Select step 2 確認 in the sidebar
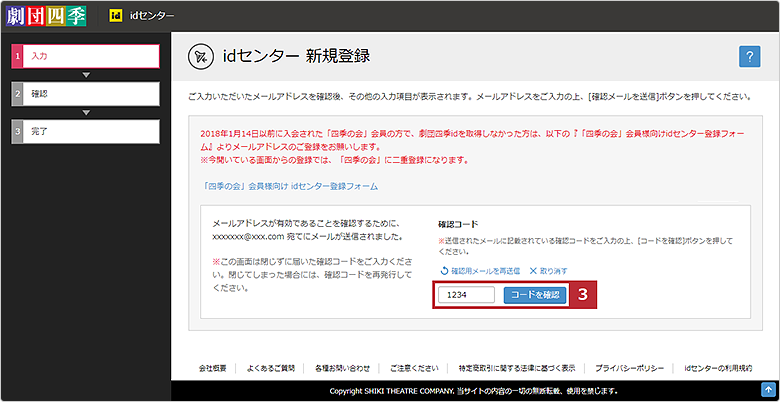Viewport: 780px width, 402px height. coord(86,94)
